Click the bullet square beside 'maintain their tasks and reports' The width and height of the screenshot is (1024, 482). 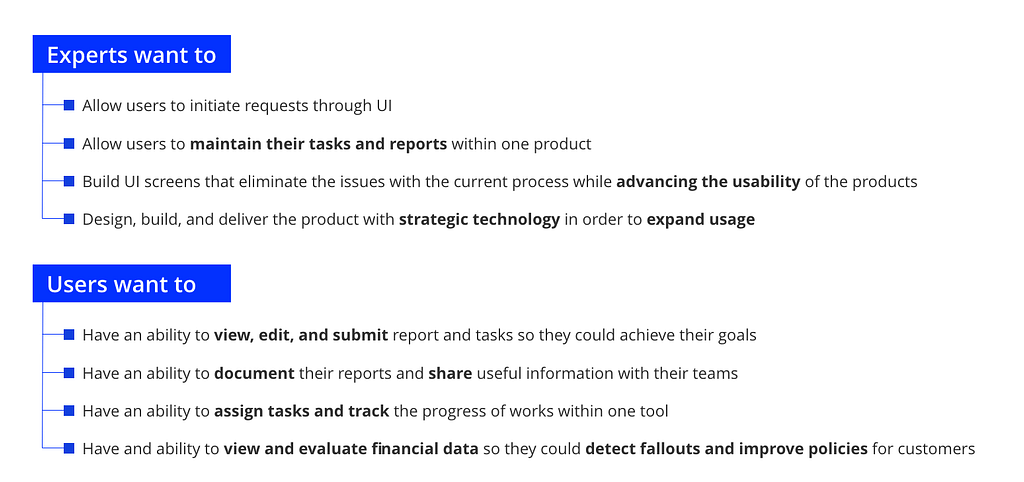coord(69,143)
